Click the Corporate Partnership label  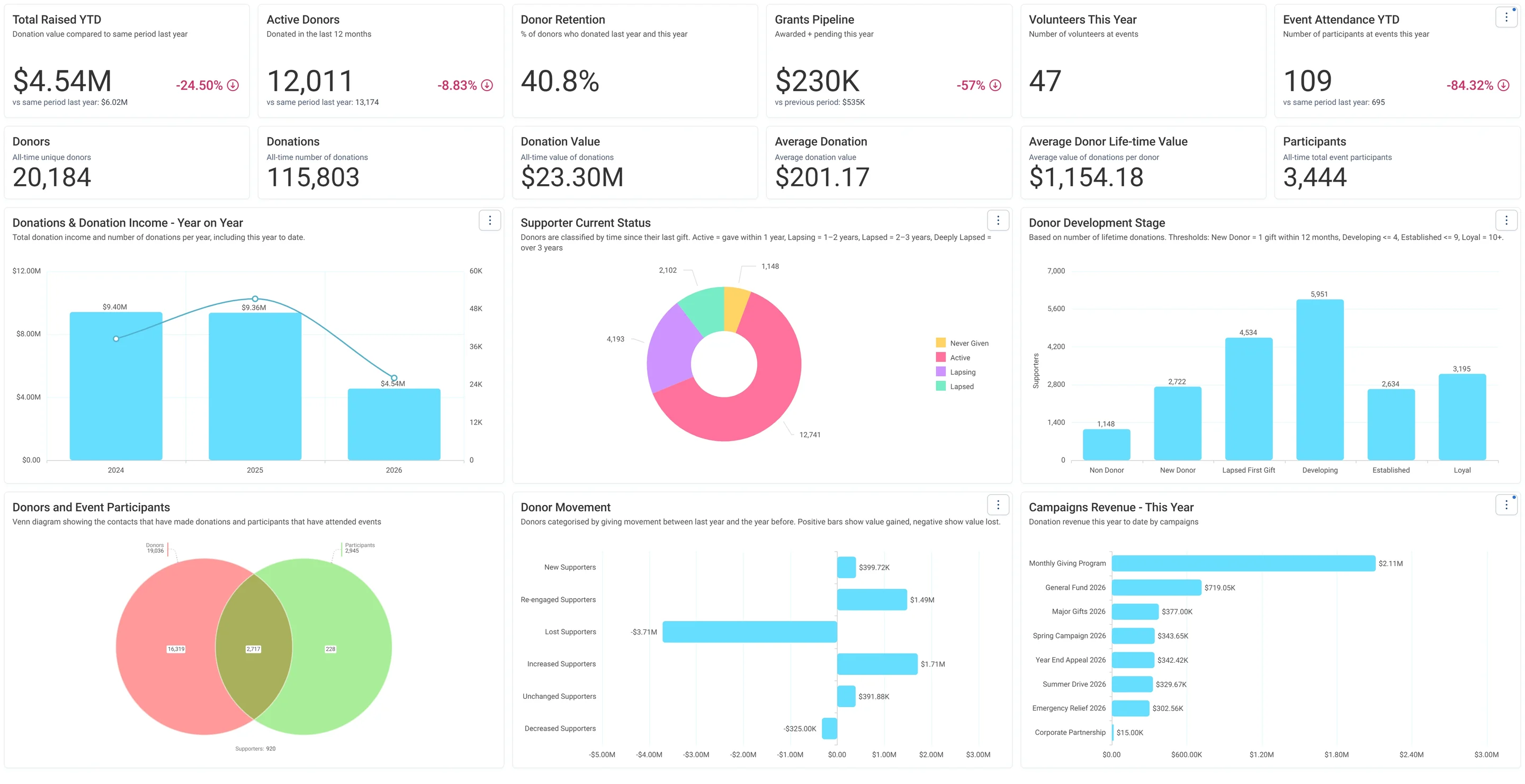click(x=1070, y=733)
